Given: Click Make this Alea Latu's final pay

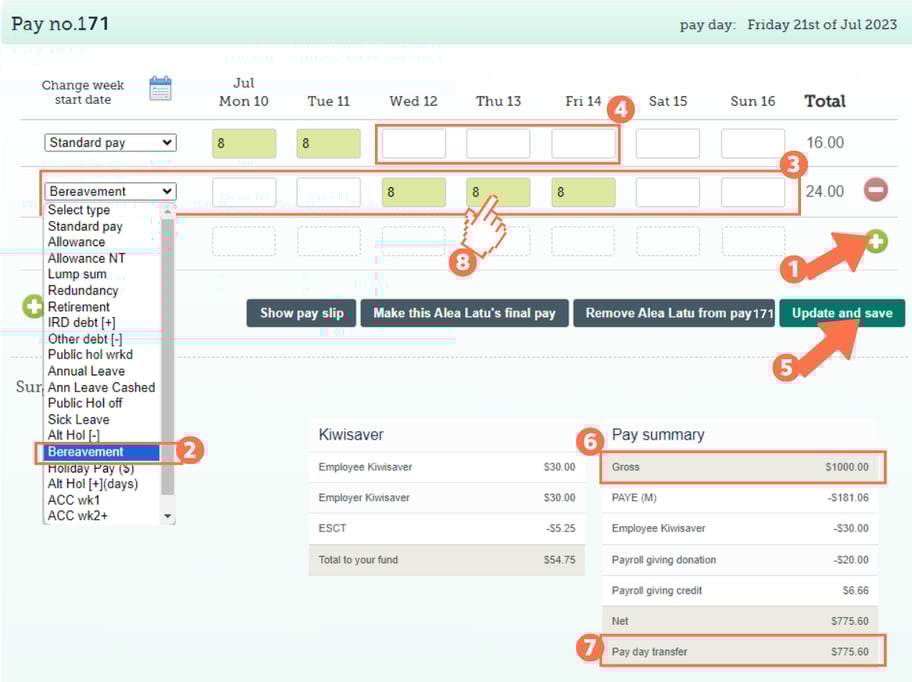Looking at the screenshot, I should click(x=464, y=313).
